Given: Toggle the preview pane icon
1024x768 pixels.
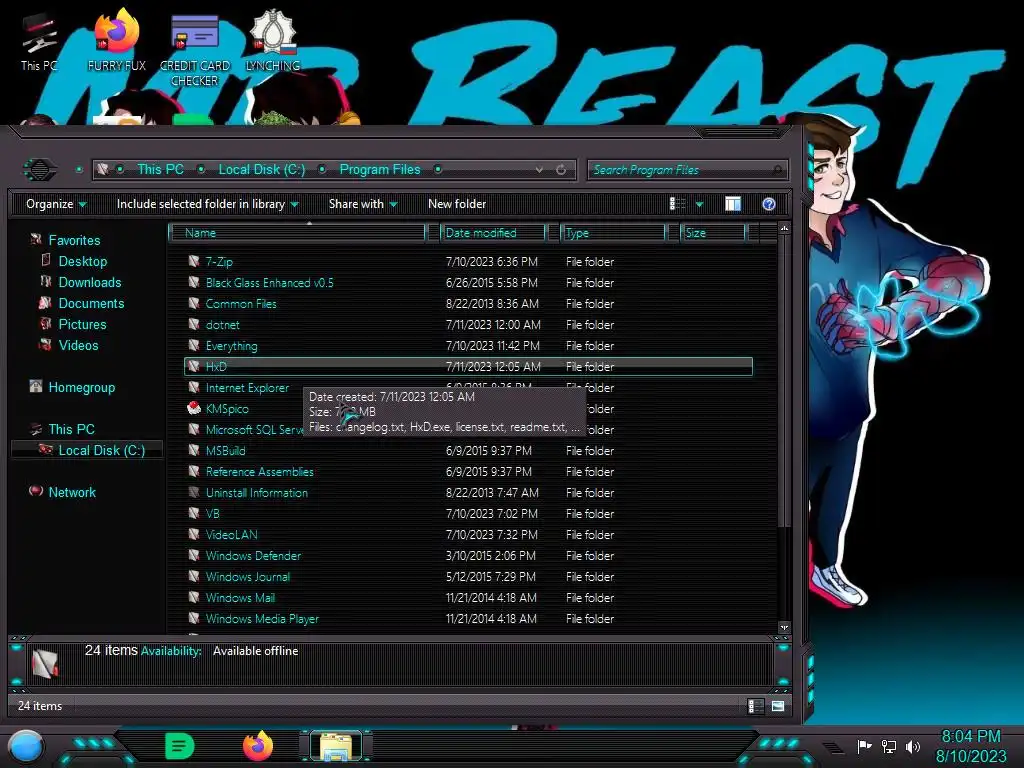Looking at the screenshot, I should click(x=733, y=204).
